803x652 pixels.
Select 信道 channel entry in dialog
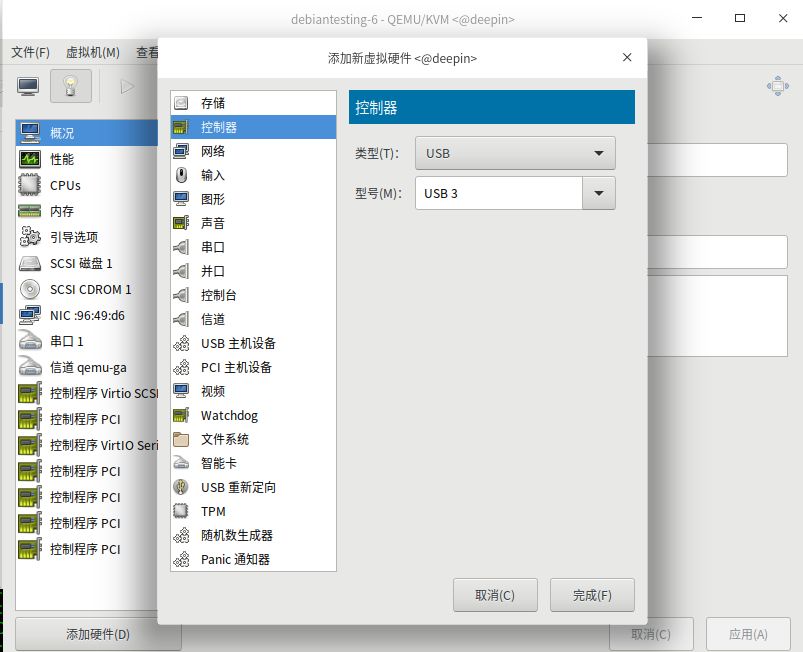(253, 319)
